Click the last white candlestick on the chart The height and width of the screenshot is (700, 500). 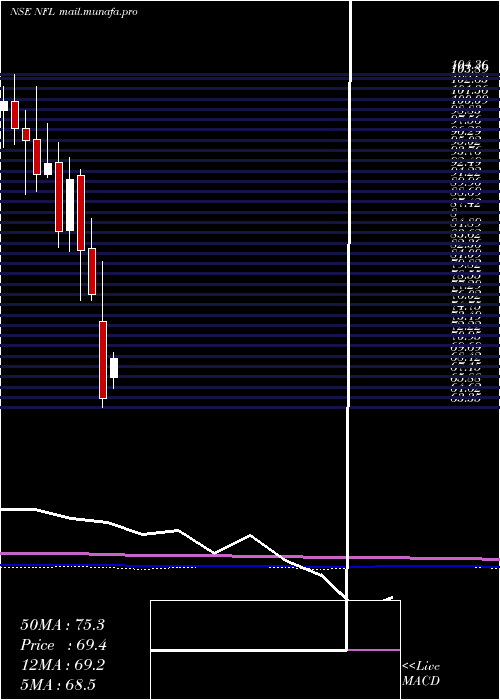click(x=114, y=368)
